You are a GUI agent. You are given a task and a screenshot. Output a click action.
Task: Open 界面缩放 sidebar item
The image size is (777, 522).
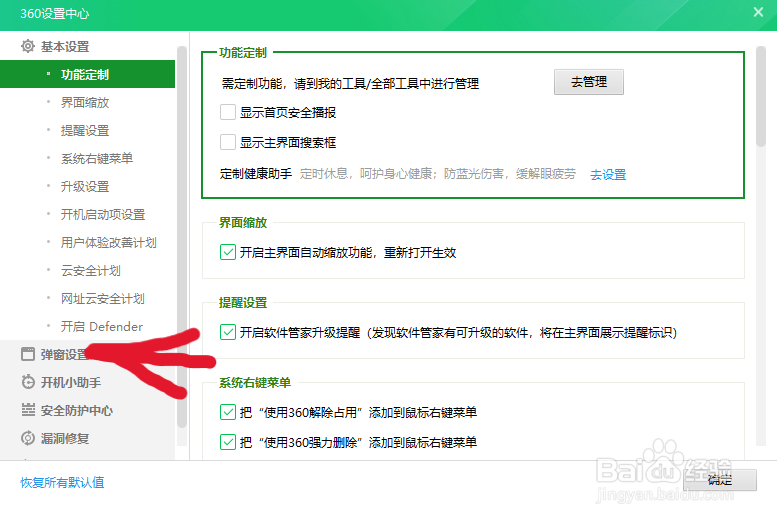85,103
